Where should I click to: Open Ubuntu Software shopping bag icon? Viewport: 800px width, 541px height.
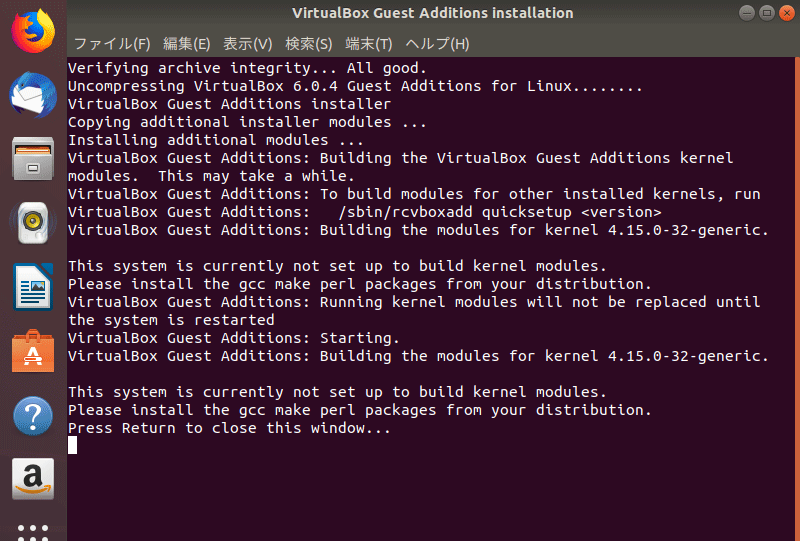pyautogui.click(x=33, y=351)
